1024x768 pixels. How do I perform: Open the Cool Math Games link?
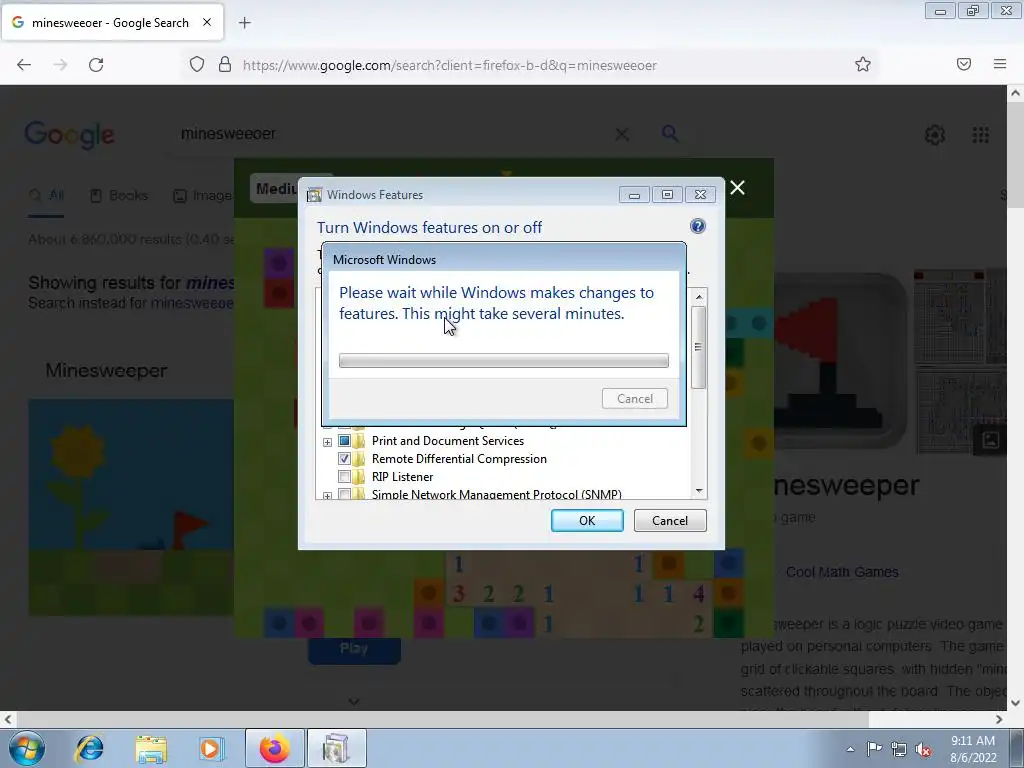click(842, 572)
